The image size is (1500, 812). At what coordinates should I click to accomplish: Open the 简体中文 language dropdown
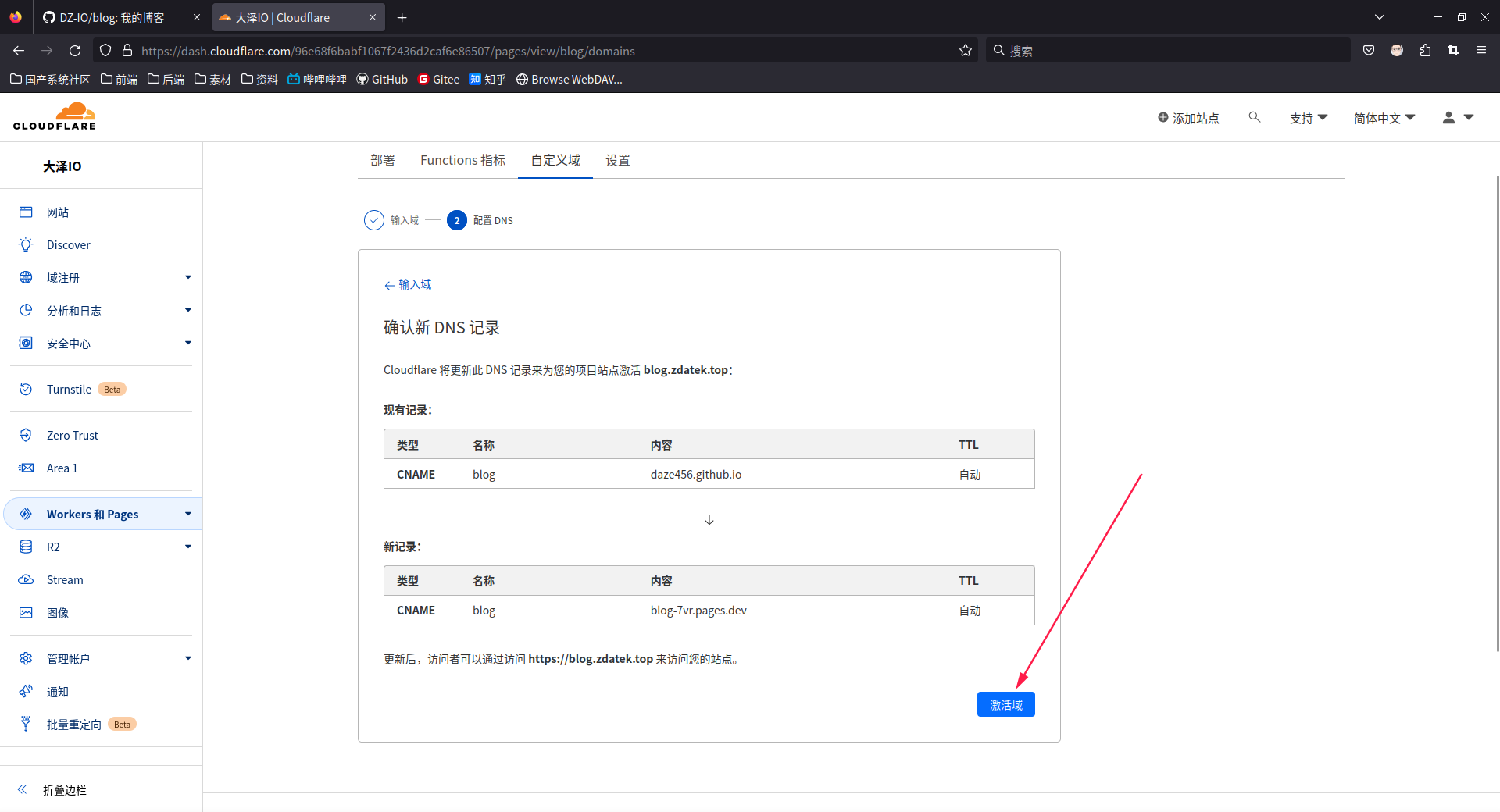tap(1384, 118)
